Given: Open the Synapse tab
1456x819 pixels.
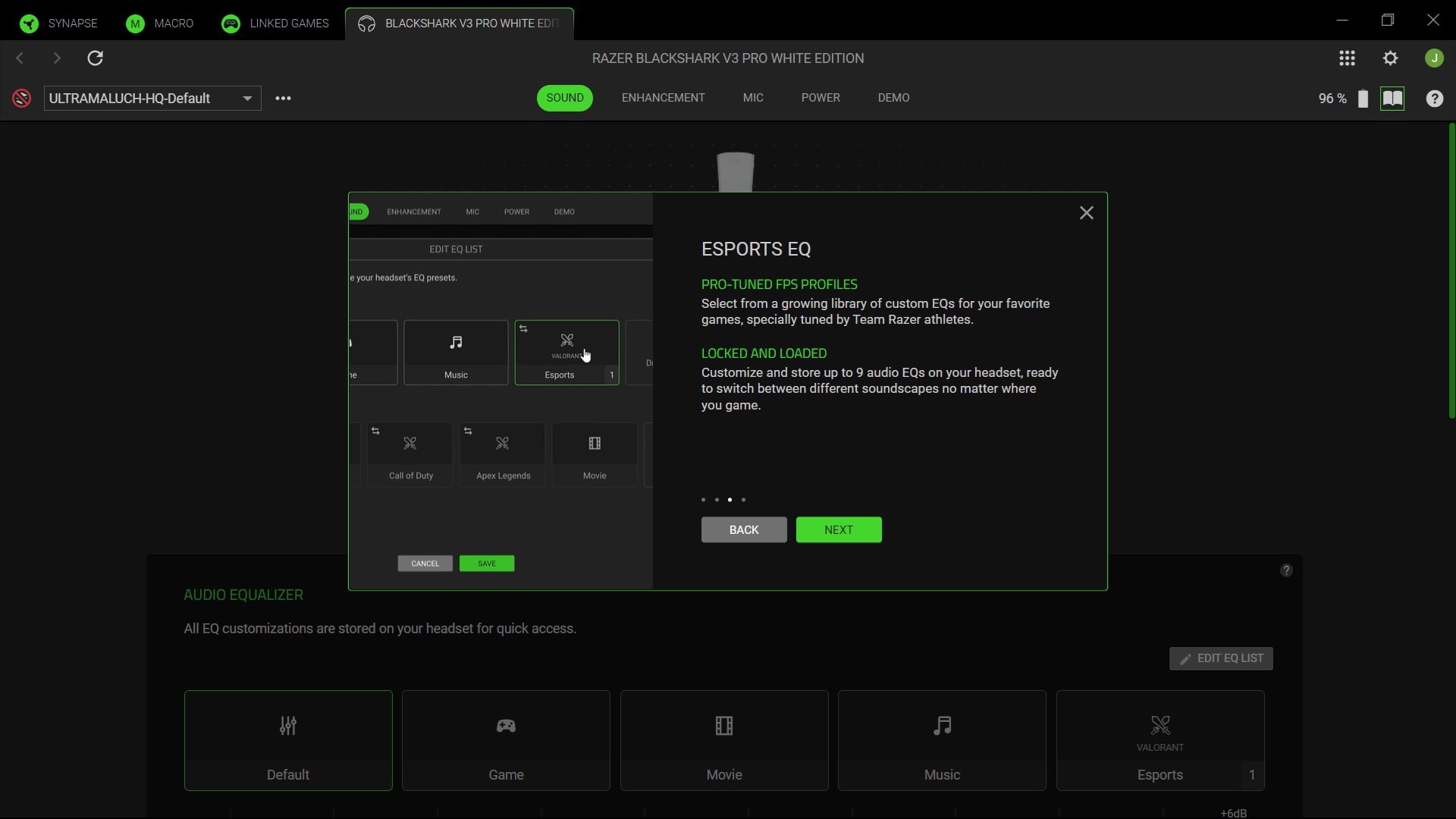Looking at the screenshot, I should coord(59,24).
